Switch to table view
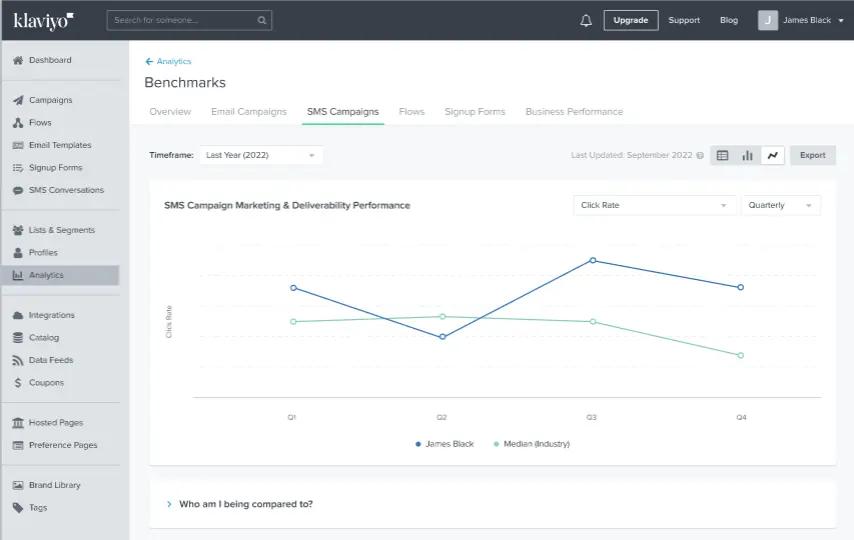854x540 pixels. click(x=722, y=155)
